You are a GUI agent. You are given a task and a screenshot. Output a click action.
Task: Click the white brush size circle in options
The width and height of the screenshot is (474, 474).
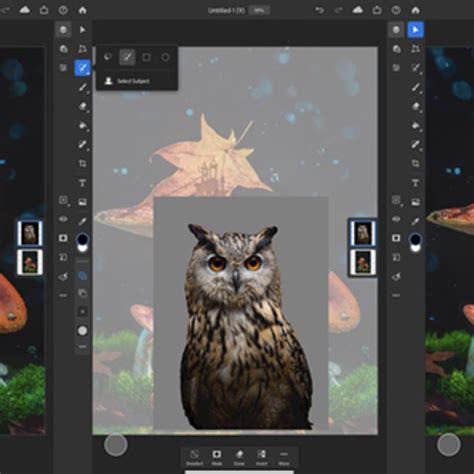point(82,330)
